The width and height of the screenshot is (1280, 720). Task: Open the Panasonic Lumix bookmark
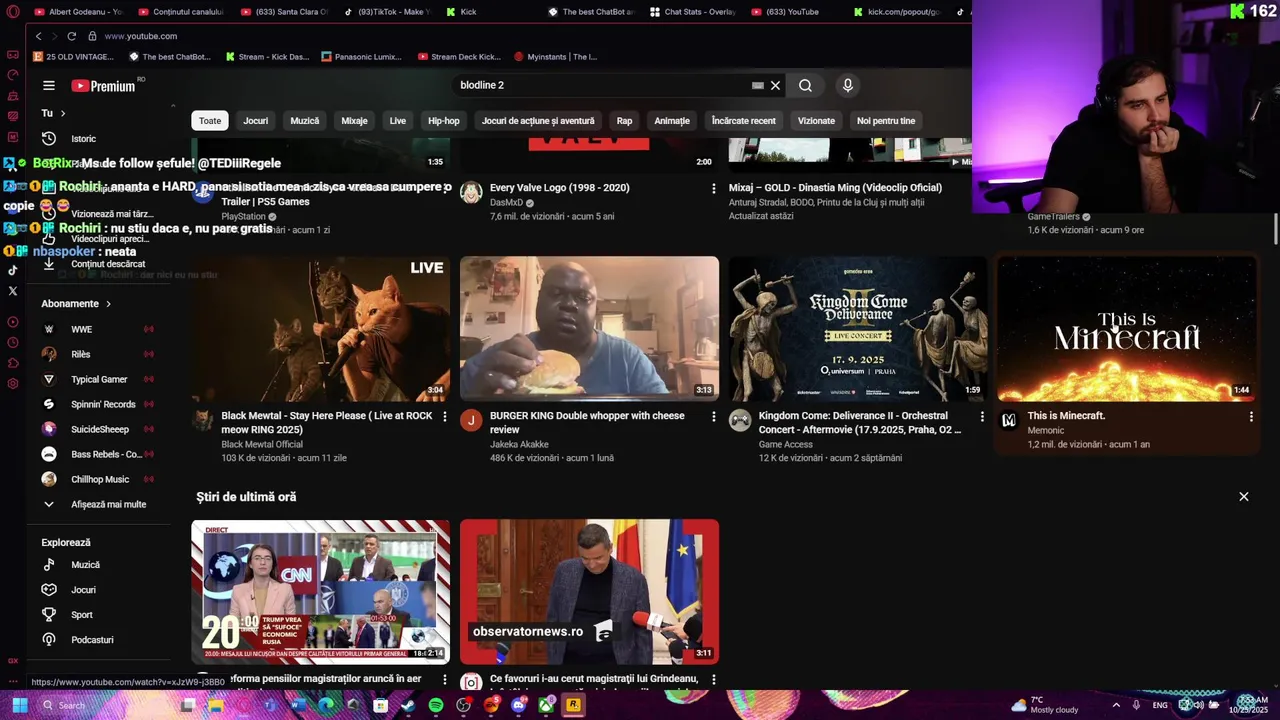362,57
